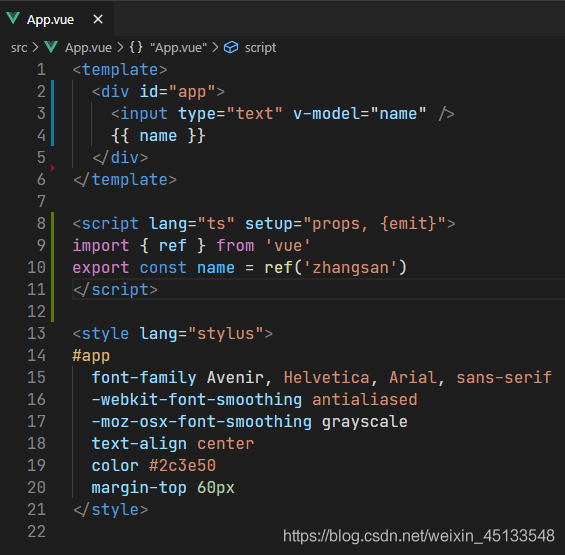Place cursor on opening <template> tag
The image size is (565, 555).
pos(120,70)
